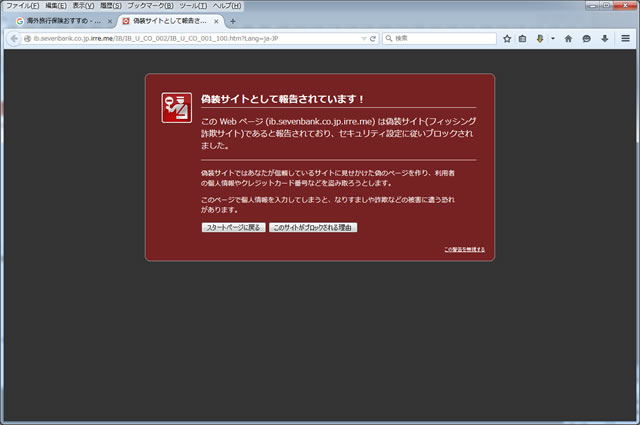The height and width of the screenshot is (425, 640).
Task: Click the red warning favicon on second tab
Action: click(x=126, y=21)
